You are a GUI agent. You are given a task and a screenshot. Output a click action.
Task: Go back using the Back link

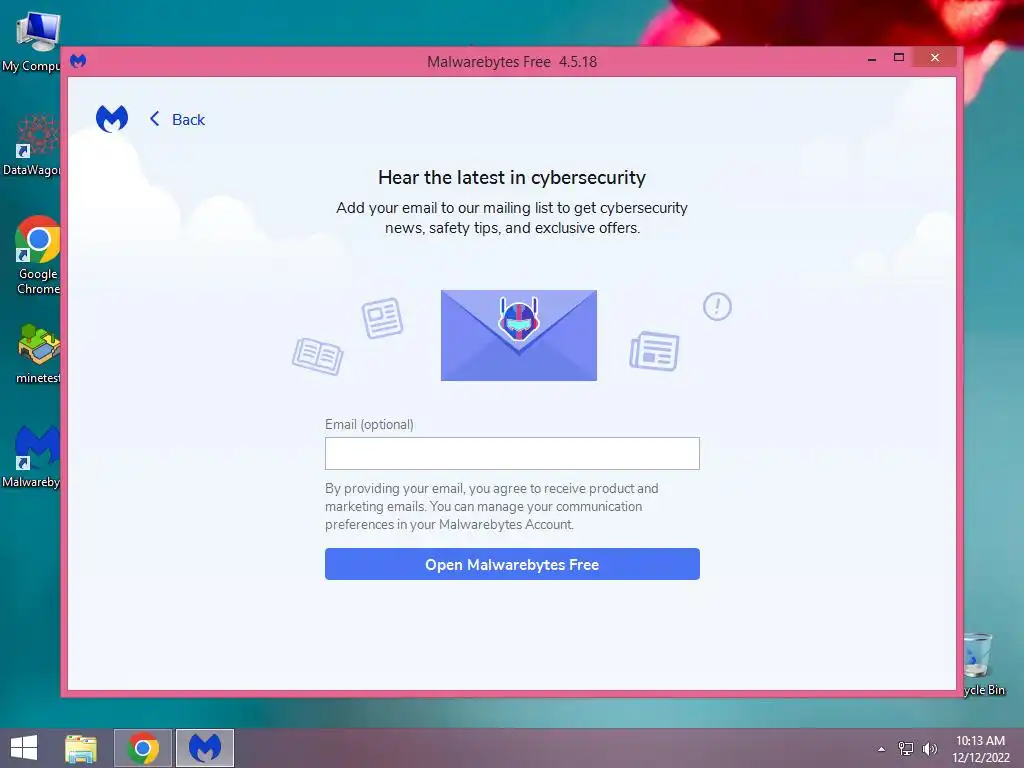(x=177, y=120)
